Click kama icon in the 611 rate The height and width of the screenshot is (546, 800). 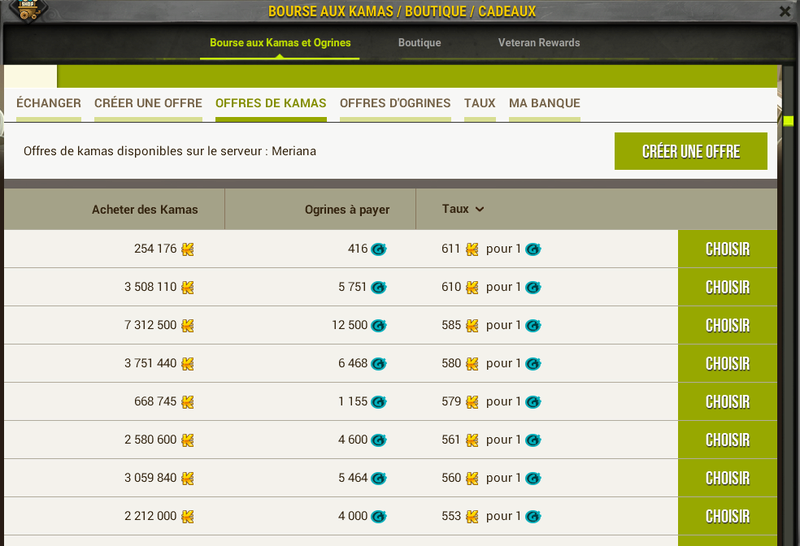tap(472, 249)
